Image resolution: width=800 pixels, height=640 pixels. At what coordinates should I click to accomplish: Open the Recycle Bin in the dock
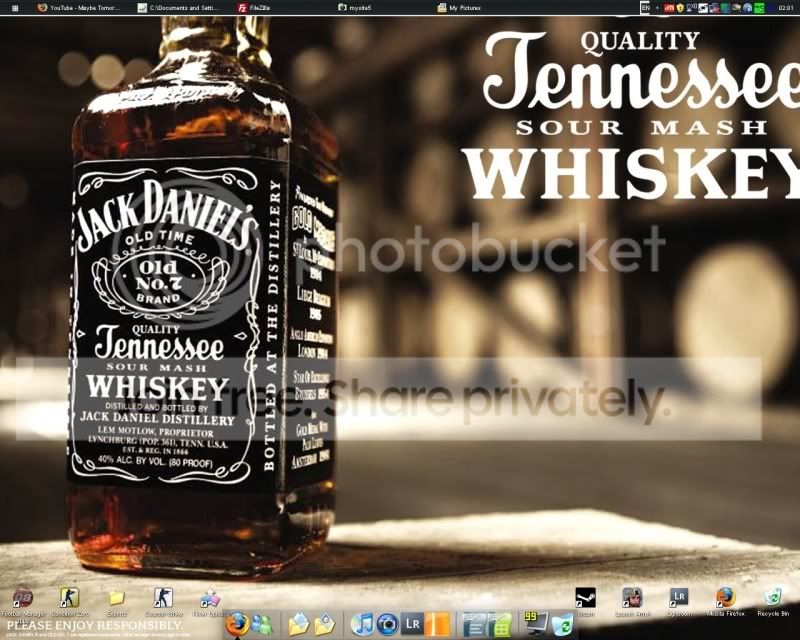point(563,625)
